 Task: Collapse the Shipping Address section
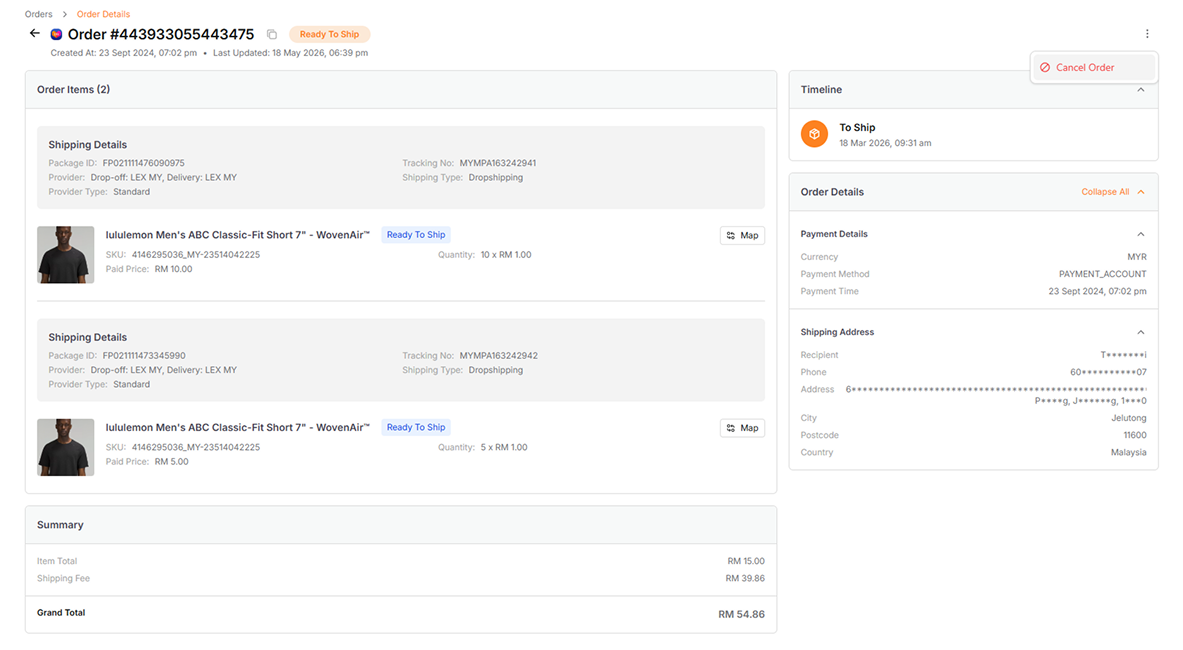click(x=1141, y=333)
